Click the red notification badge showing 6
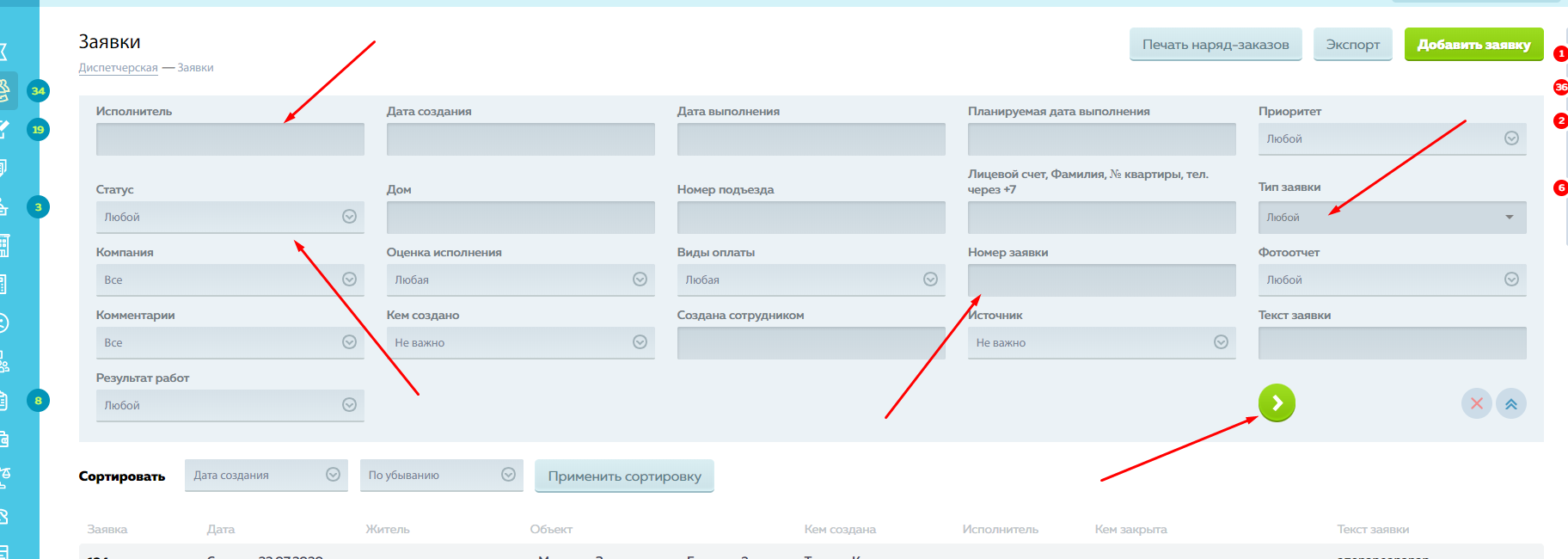Image resolution: width=1568 pixels, height=559 pixels. (x=1560, y=187)
